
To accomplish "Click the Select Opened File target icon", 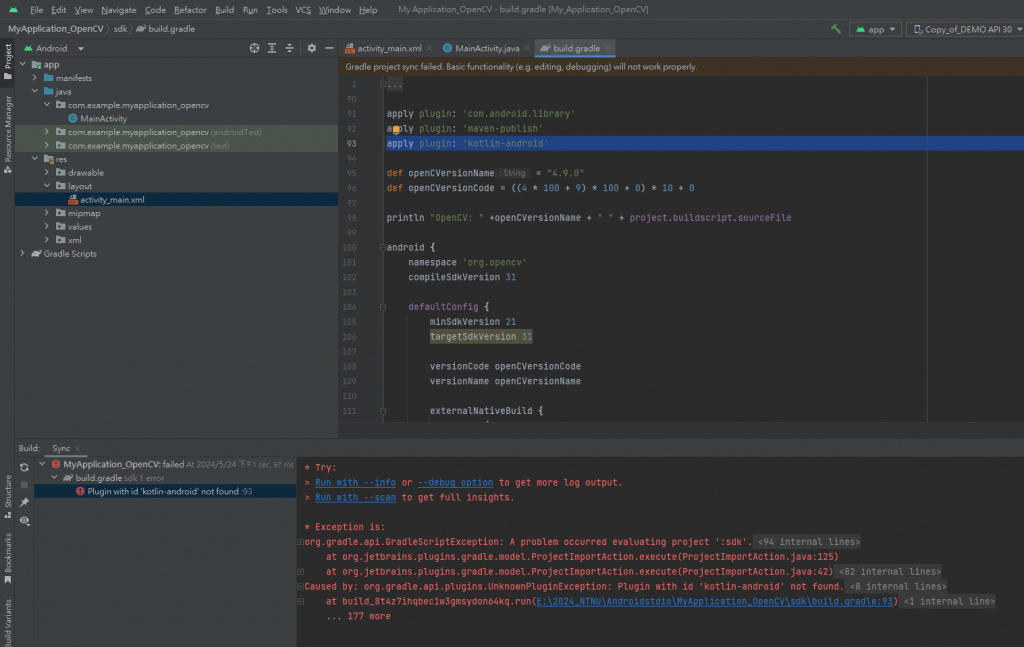I will [255, 48].
